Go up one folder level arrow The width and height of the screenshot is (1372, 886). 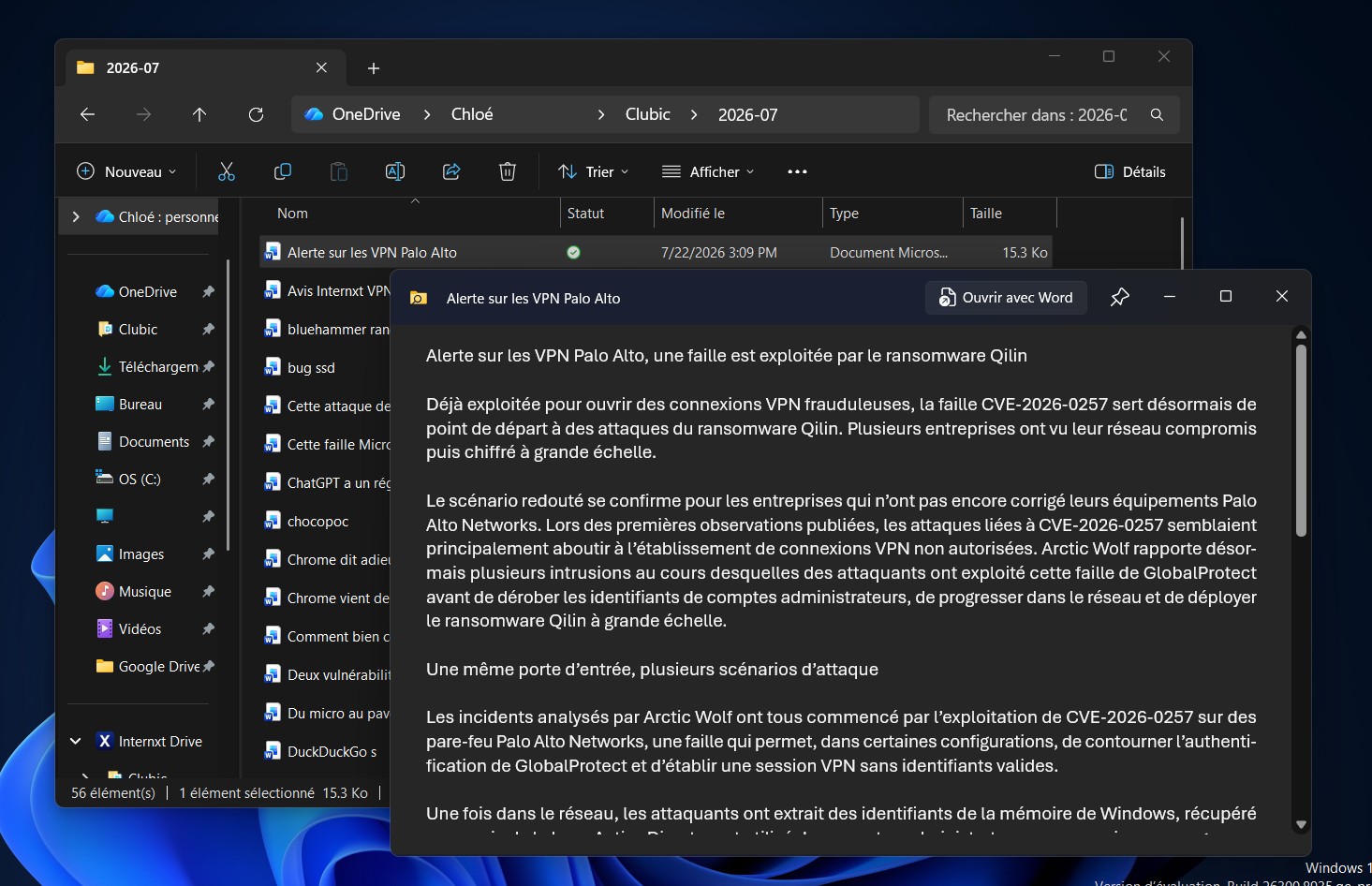pos(199,114)
